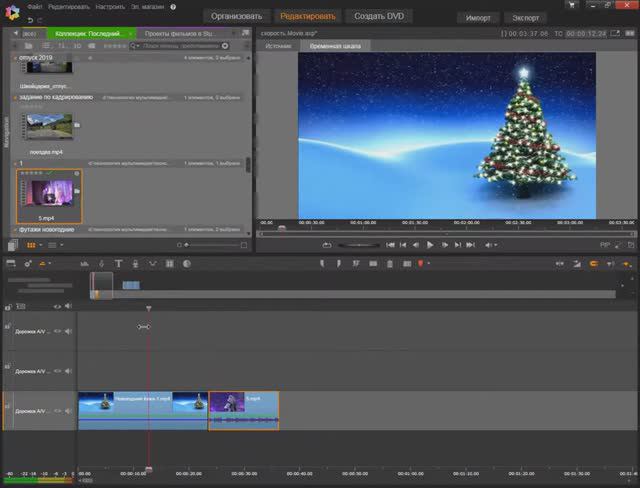The height and width of the screenshot is (488, 640).
Task: Switch library to details list view
Action: pyautogui.click(x=52, y=245)
